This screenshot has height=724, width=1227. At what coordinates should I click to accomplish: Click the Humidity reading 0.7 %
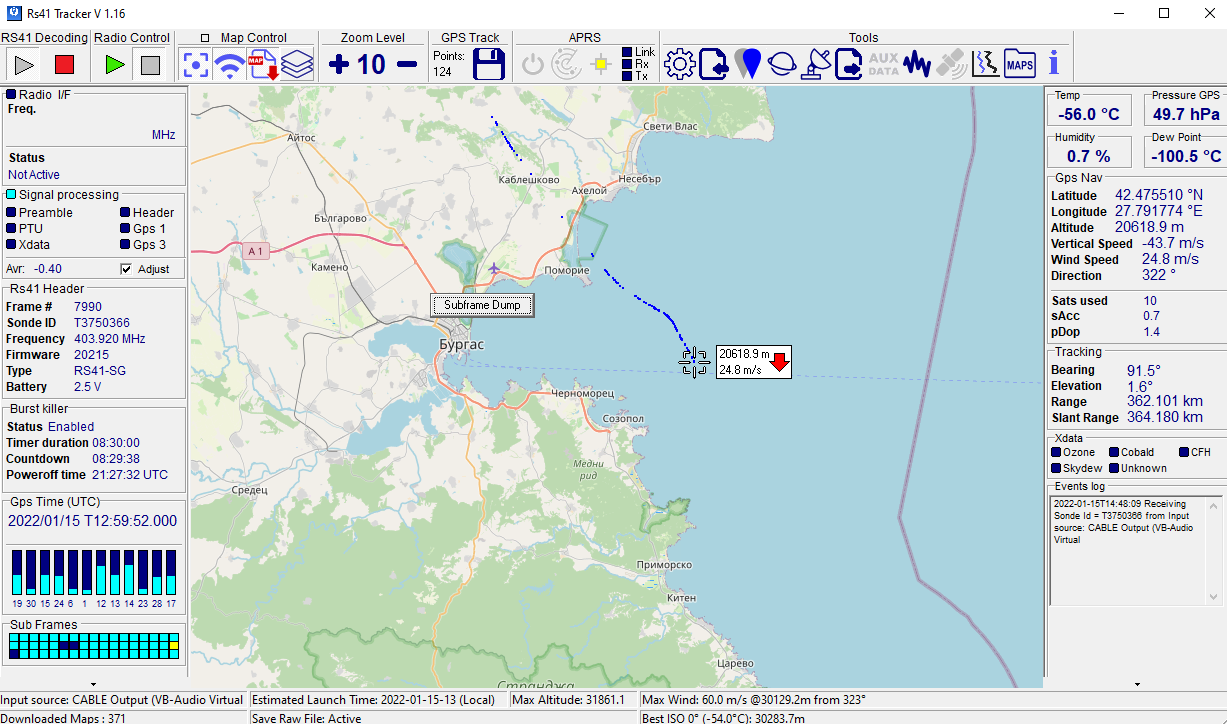[1089, 156]
